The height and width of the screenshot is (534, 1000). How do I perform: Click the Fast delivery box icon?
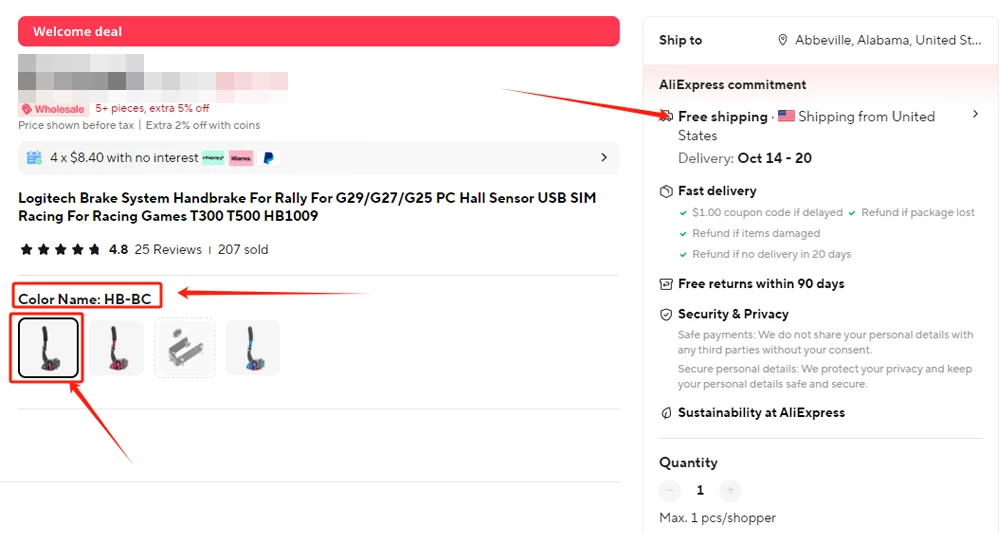coord(667,191)
